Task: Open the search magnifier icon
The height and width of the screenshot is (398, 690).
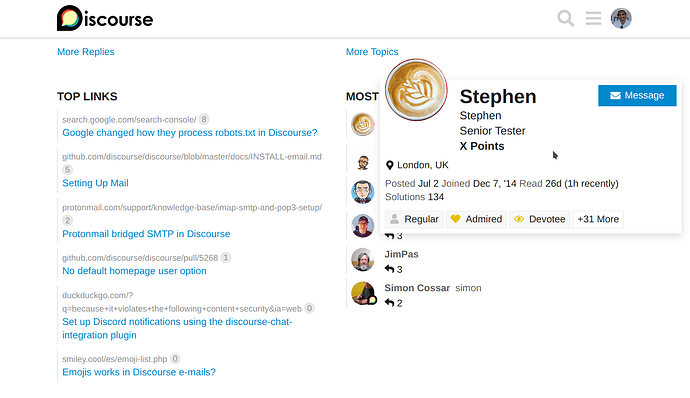Action: click(x=565, y=18)
